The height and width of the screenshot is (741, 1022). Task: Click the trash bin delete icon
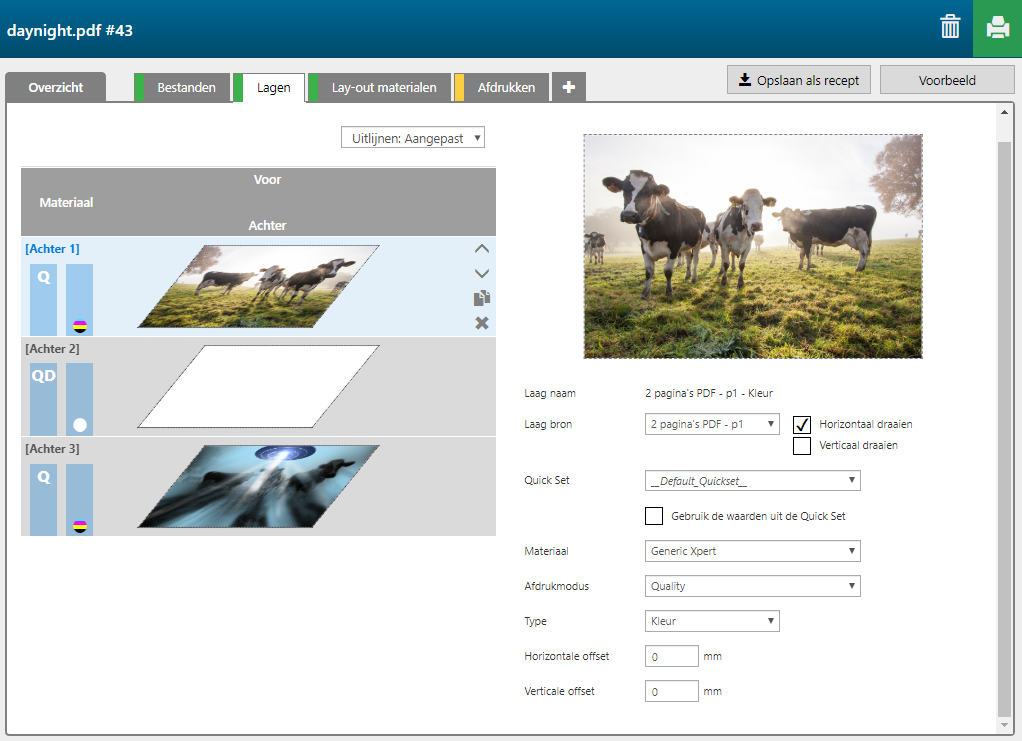950,27
